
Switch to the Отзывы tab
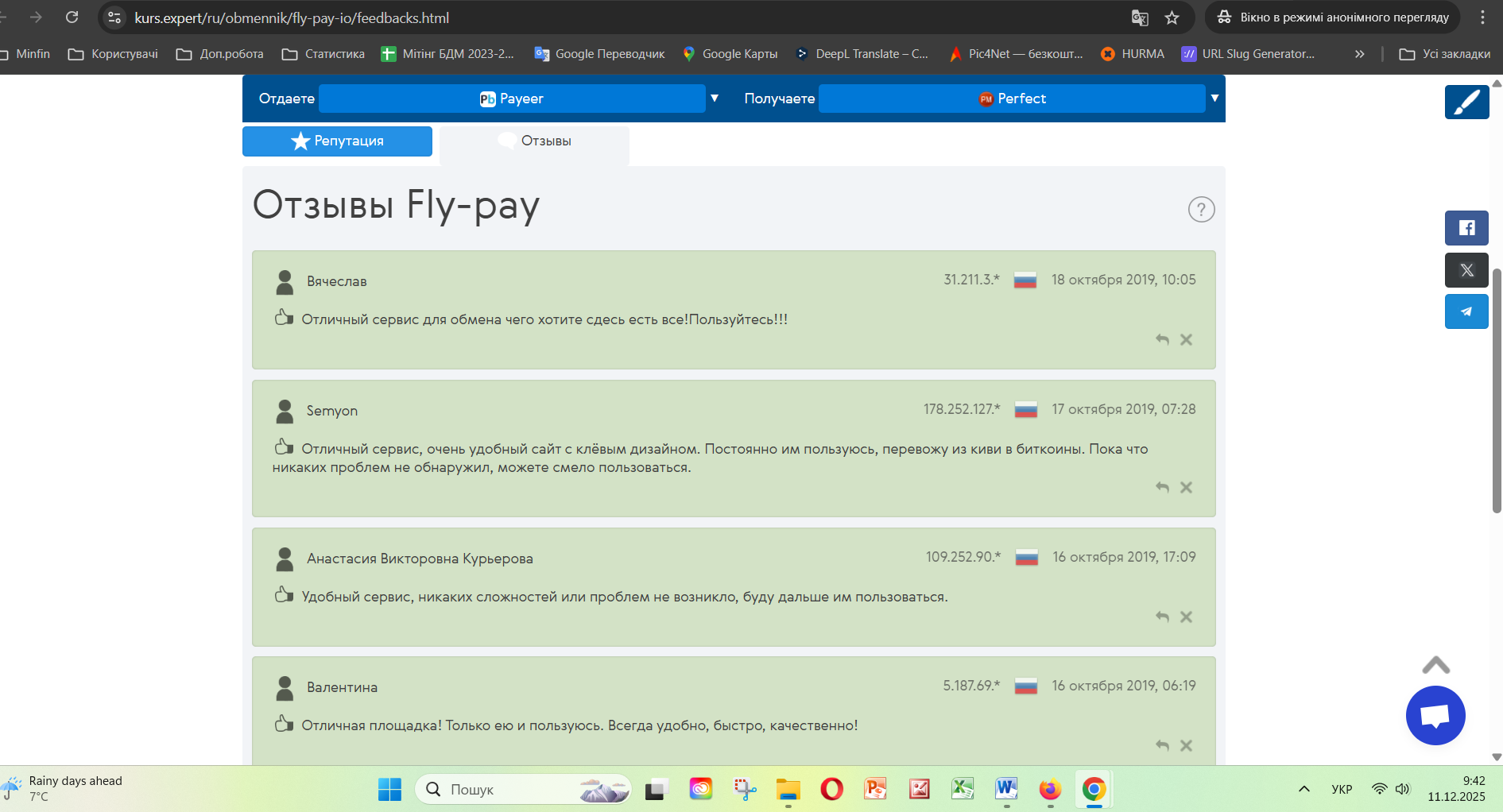click(x=534, y=141)
